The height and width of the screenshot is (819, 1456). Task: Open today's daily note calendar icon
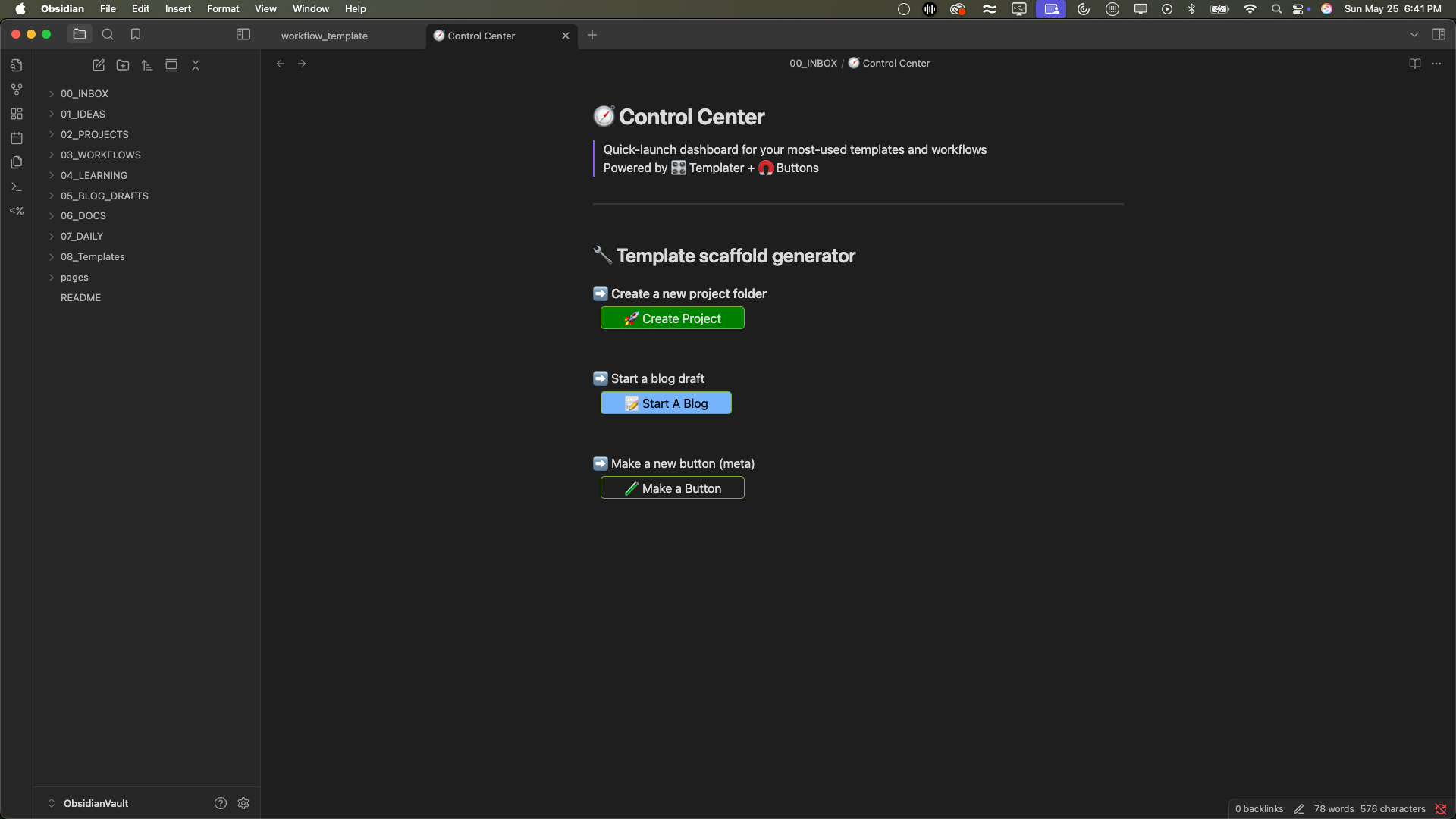pyautogui.click(x=17, y=138)
